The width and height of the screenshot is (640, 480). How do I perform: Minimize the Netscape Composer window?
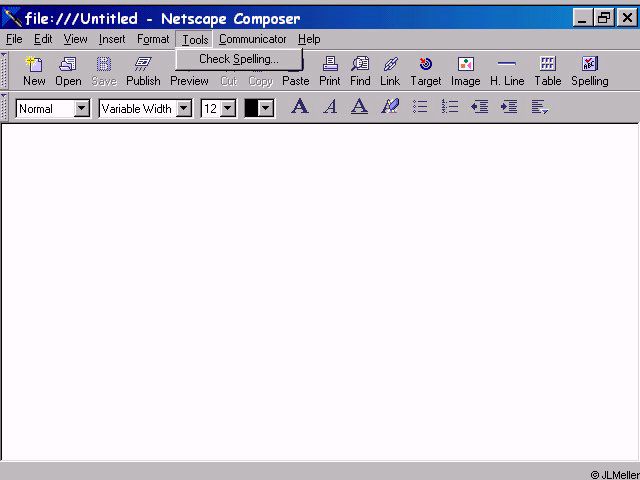click(582, 18)
